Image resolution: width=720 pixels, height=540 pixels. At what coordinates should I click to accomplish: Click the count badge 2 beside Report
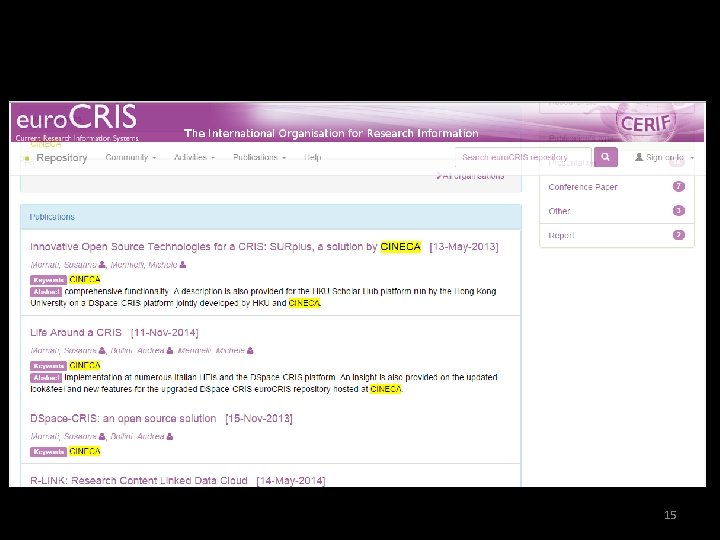point(679,235)
